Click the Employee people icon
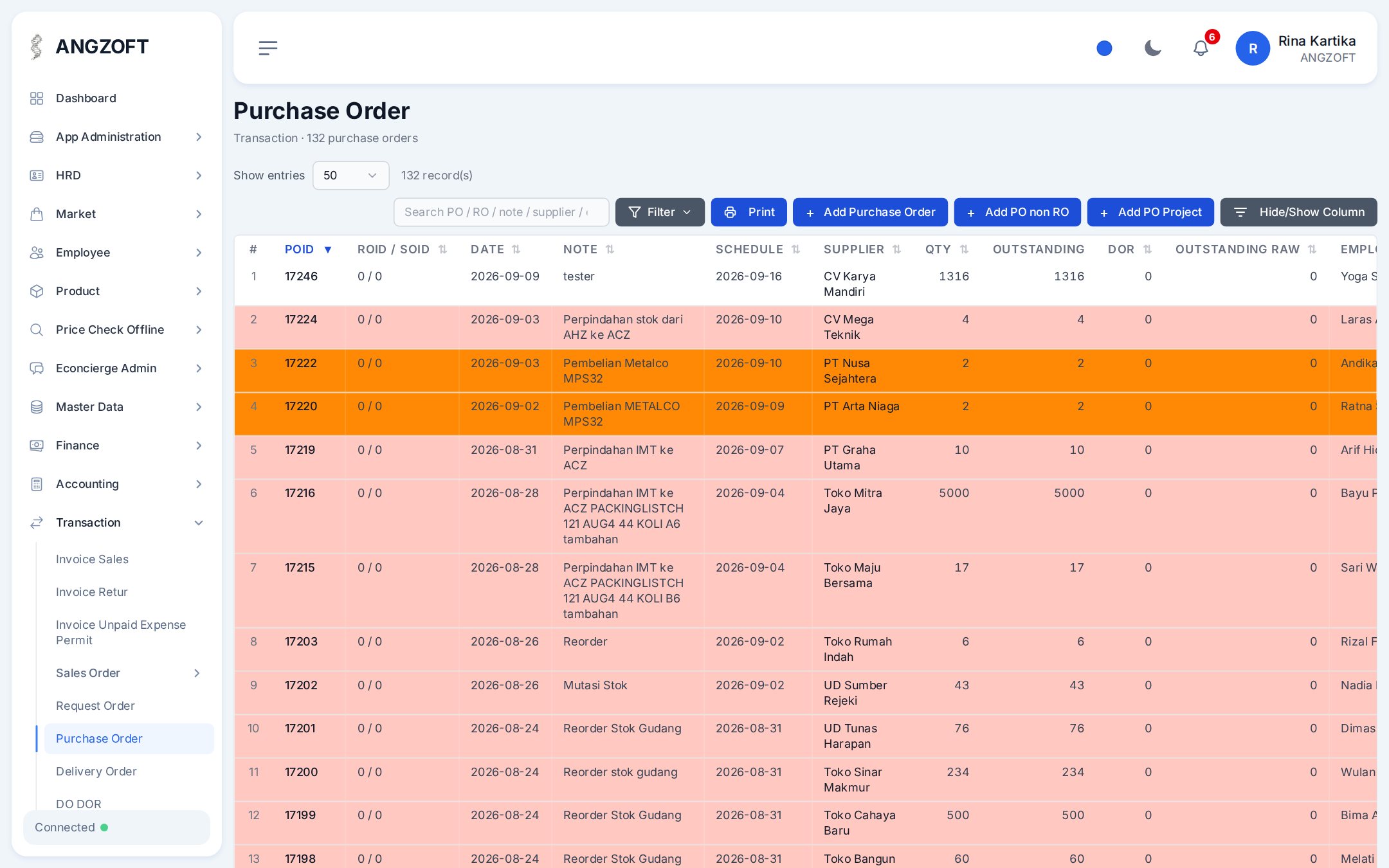 coord(37,253)
